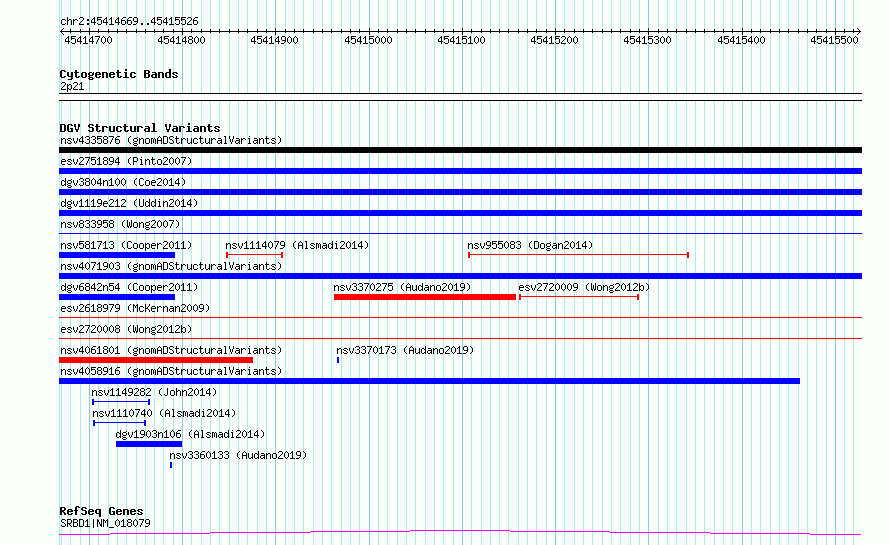Select esv2720009 (Wong2012b) label

584,287
